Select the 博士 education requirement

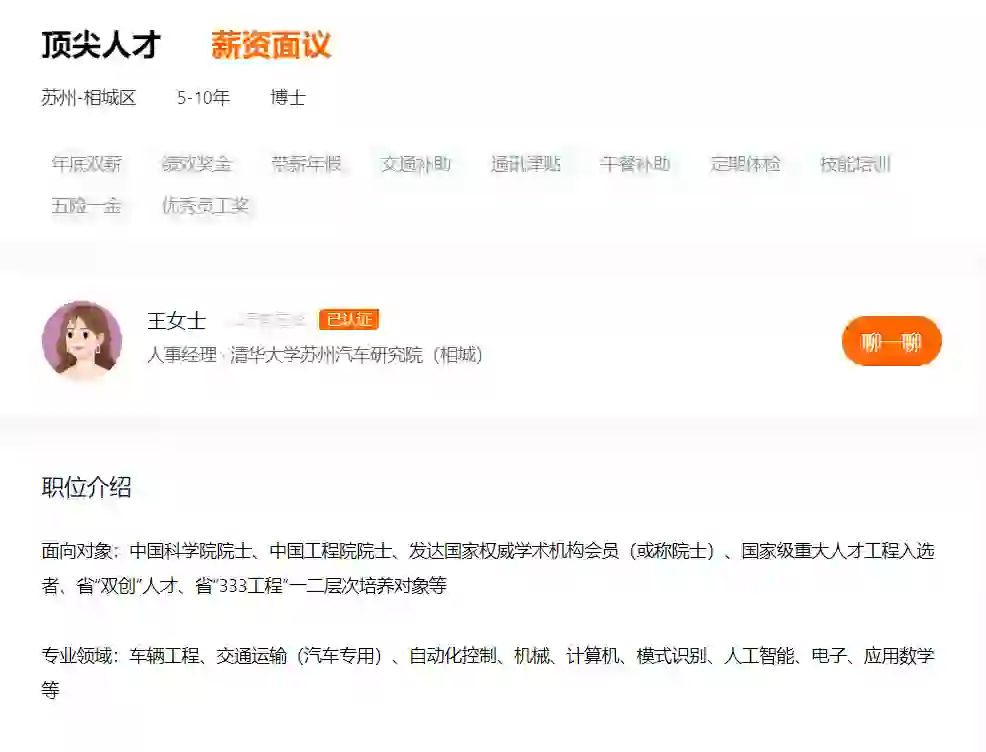[x=290, y=98]
